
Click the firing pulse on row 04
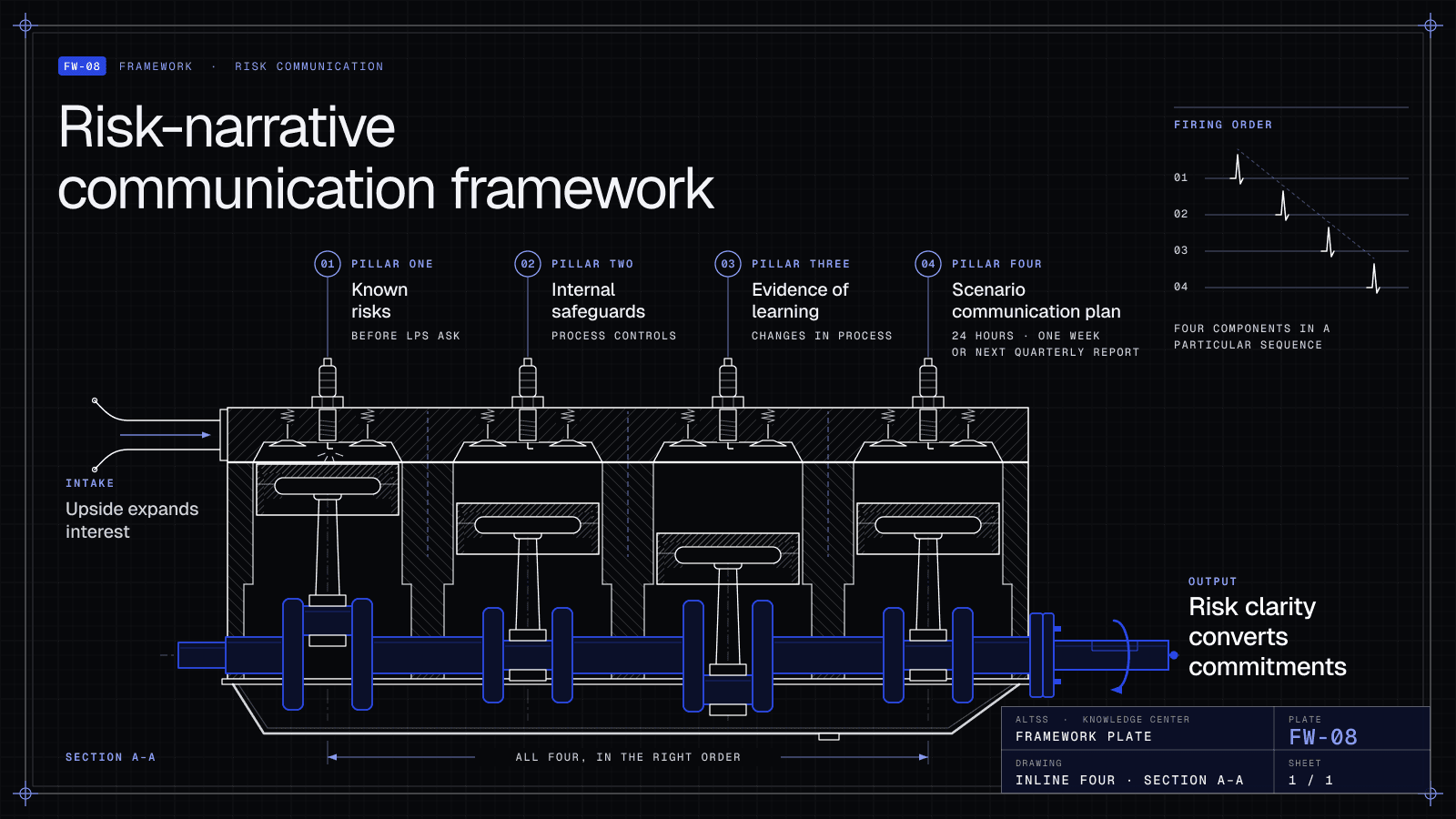pyautogui.click(x=1374, y=278)
